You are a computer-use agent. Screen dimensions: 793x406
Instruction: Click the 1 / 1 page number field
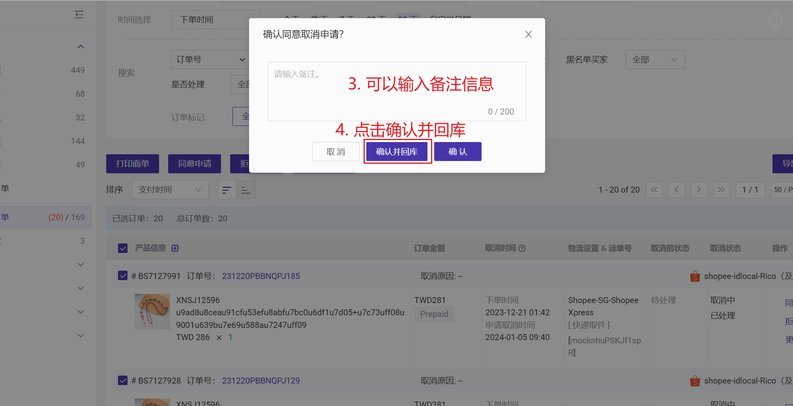[x=750, y=190]
